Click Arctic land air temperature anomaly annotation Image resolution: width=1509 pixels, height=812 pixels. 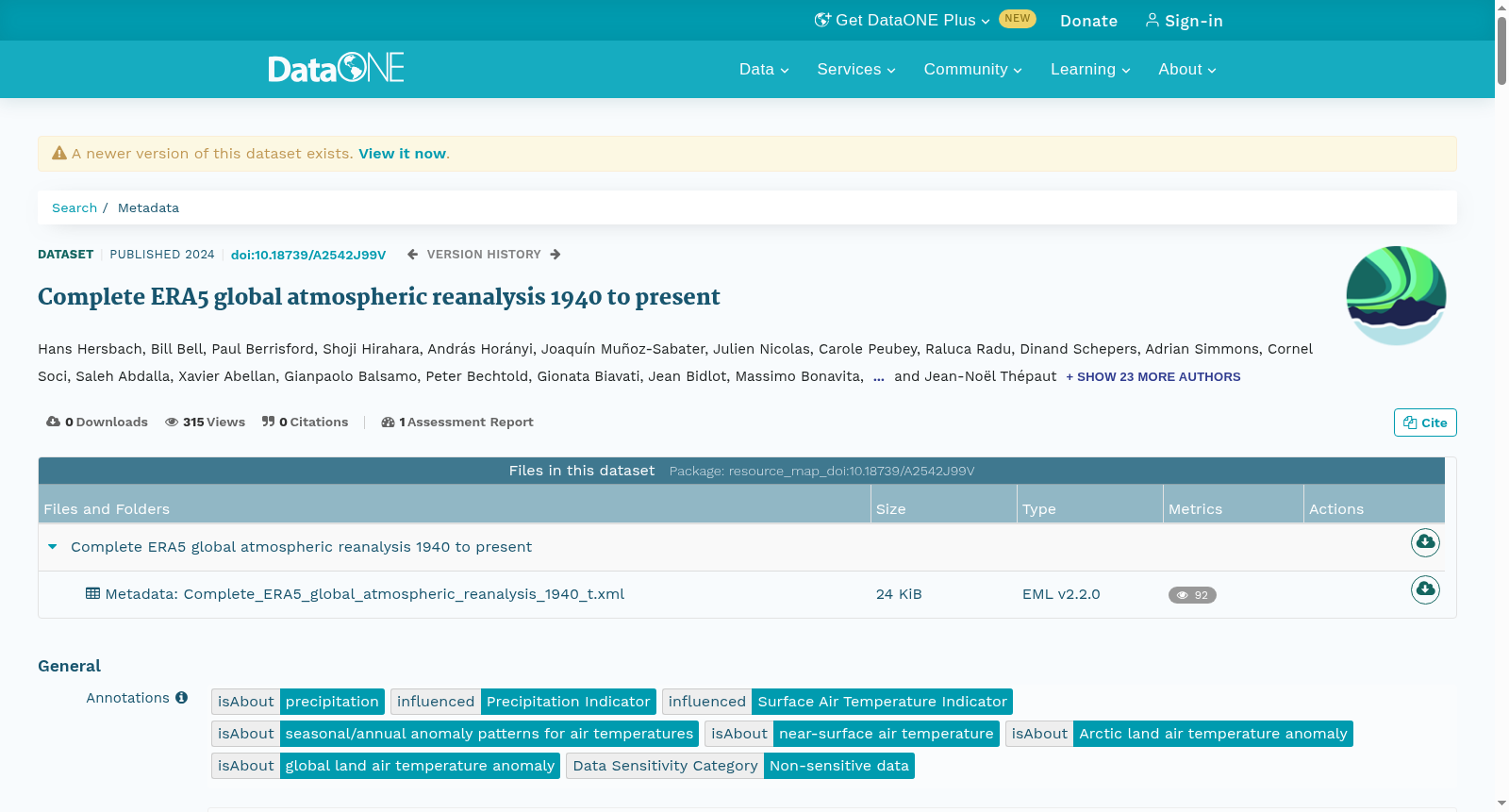pyautogui.click(x=1213, y=734)
